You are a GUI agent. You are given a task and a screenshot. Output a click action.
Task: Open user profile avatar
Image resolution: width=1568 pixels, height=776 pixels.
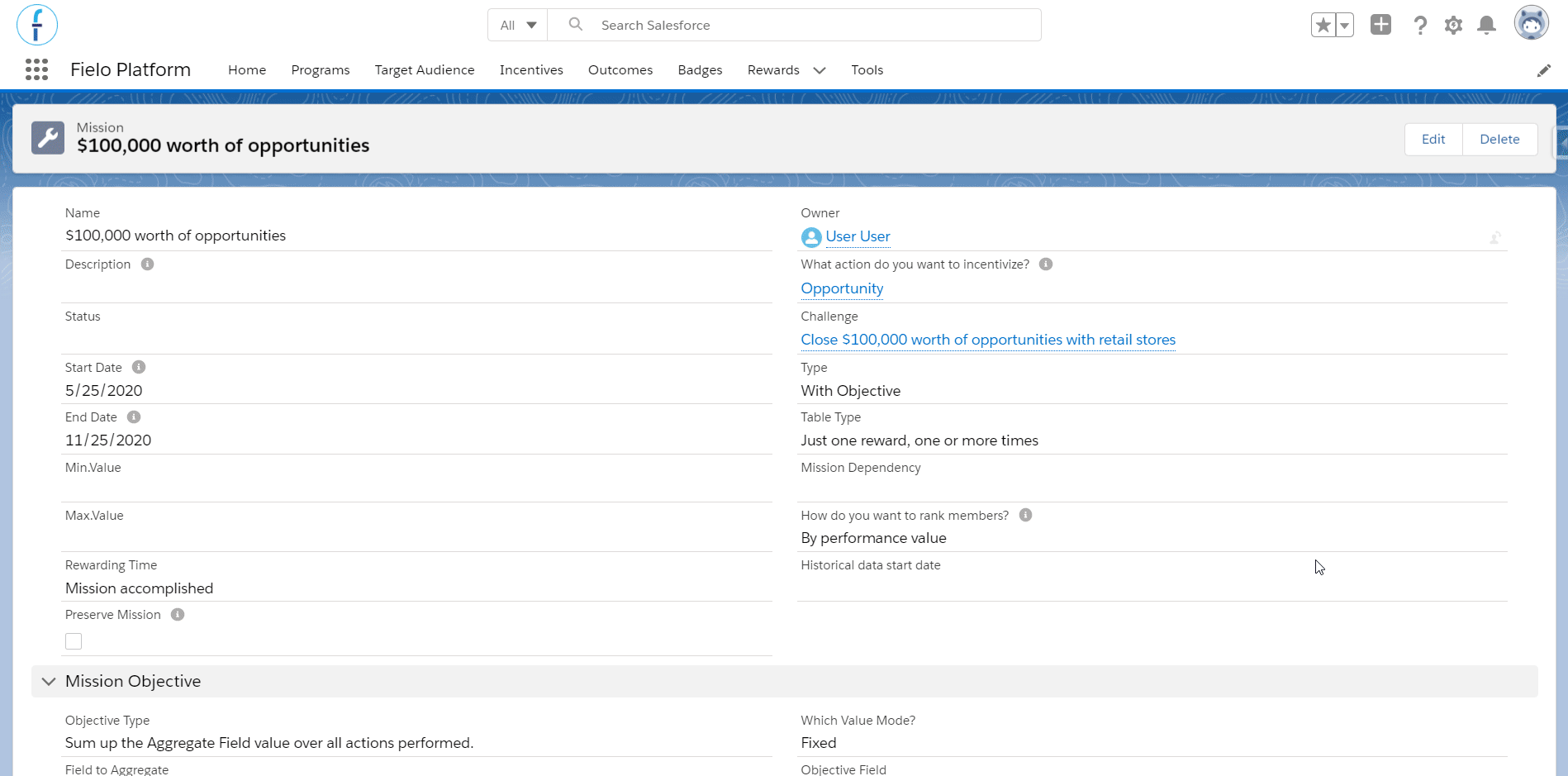(1531, 23)
